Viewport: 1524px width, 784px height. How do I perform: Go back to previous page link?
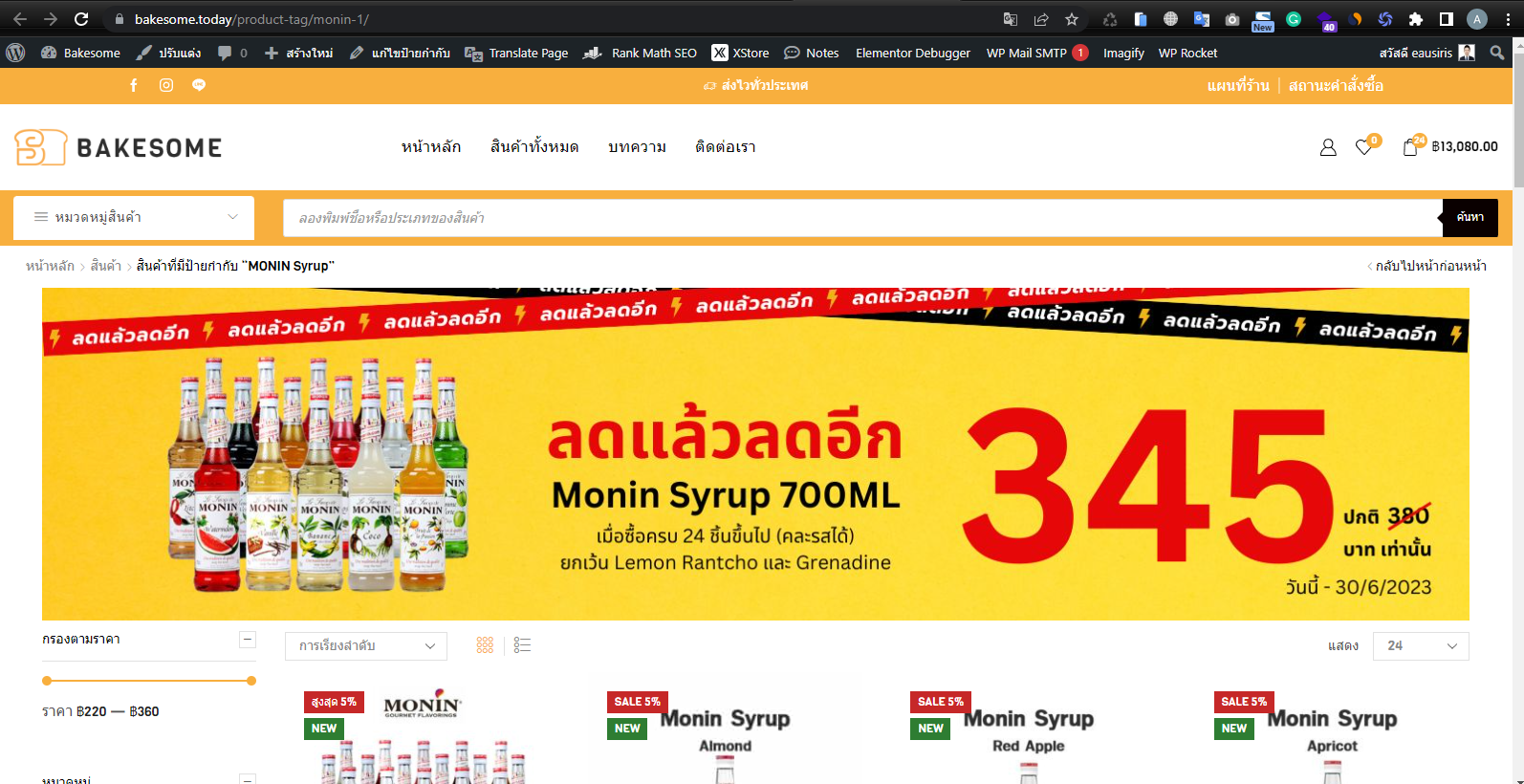tap(1426, 266)
